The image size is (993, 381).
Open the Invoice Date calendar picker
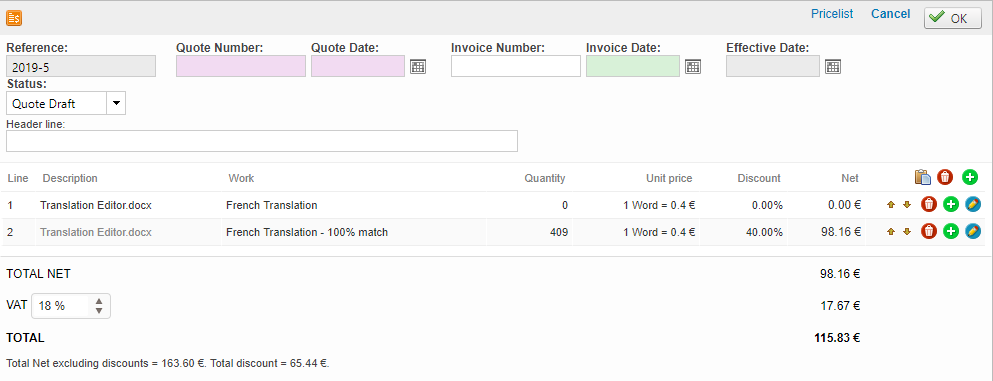pos(693,66)
